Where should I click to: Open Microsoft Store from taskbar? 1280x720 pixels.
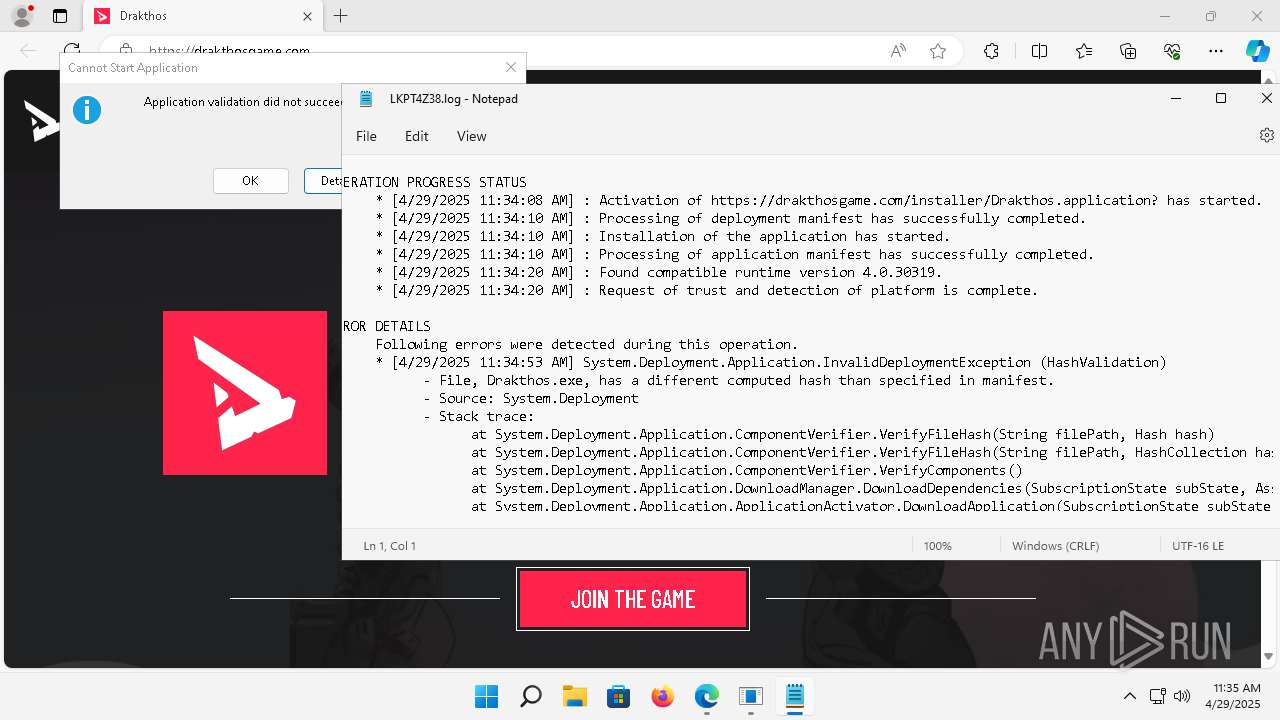[618, 696]
